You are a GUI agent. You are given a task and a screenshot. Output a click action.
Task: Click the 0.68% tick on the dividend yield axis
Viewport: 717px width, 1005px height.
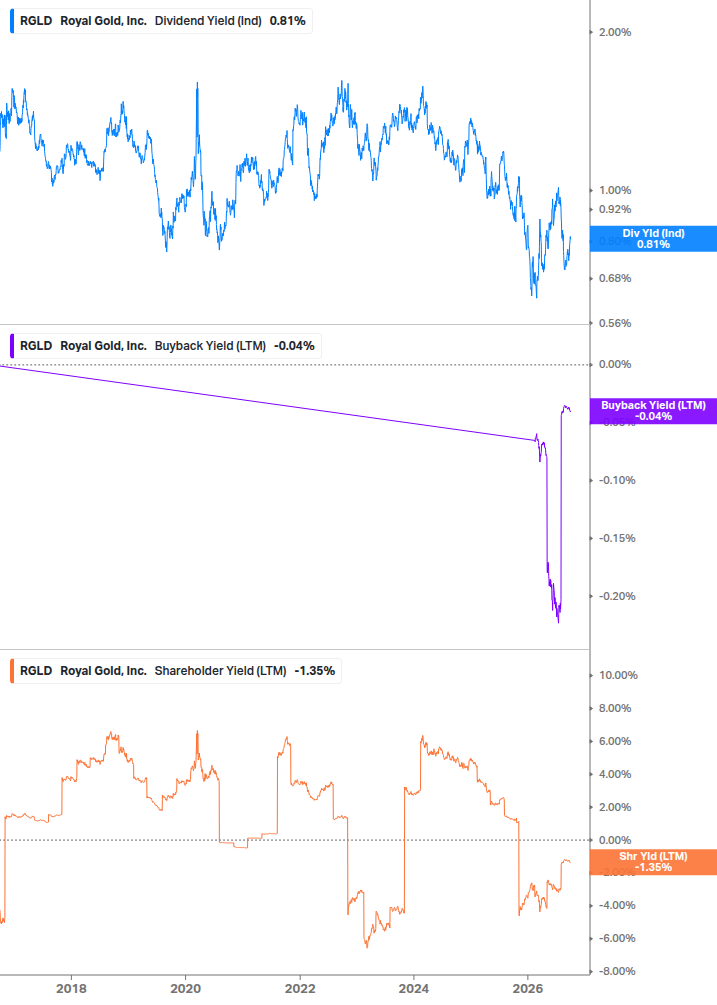click(x=615, y=278)
